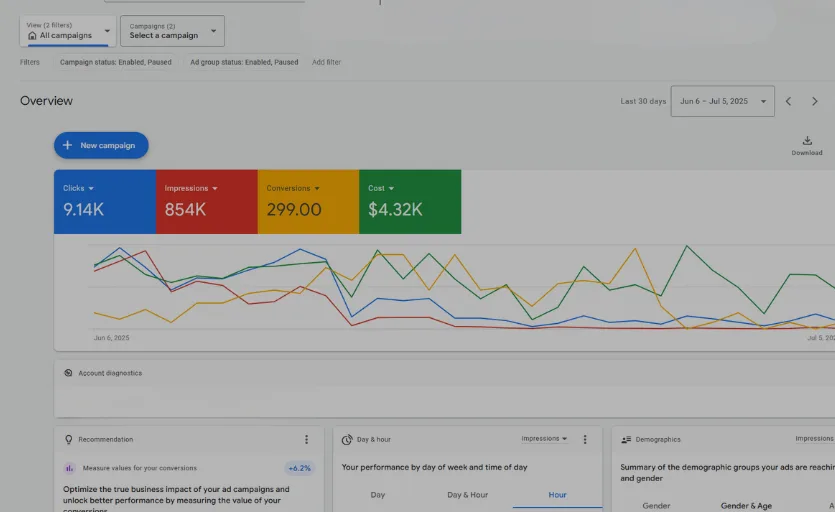Open the Demographics Impressions dropdown

[x=815, y=438]
